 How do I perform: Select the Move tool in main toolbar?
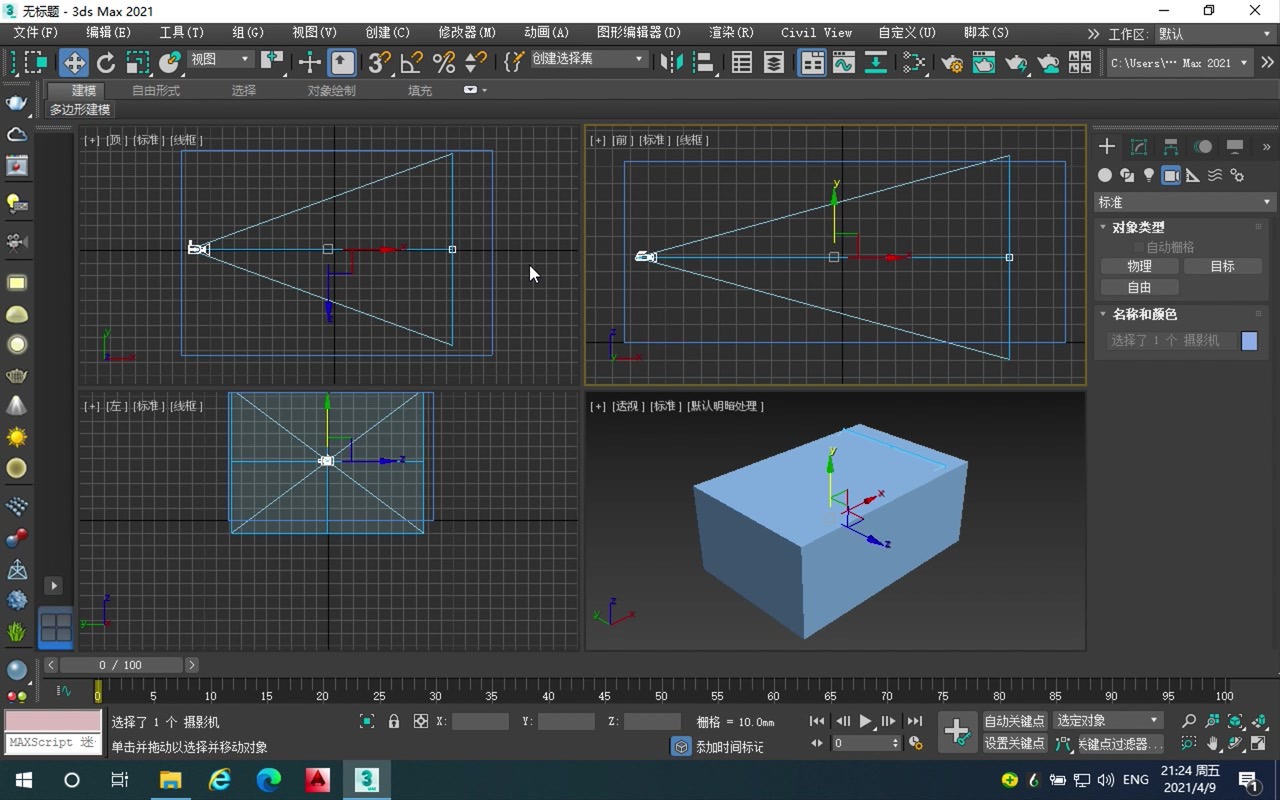point(74,62)
